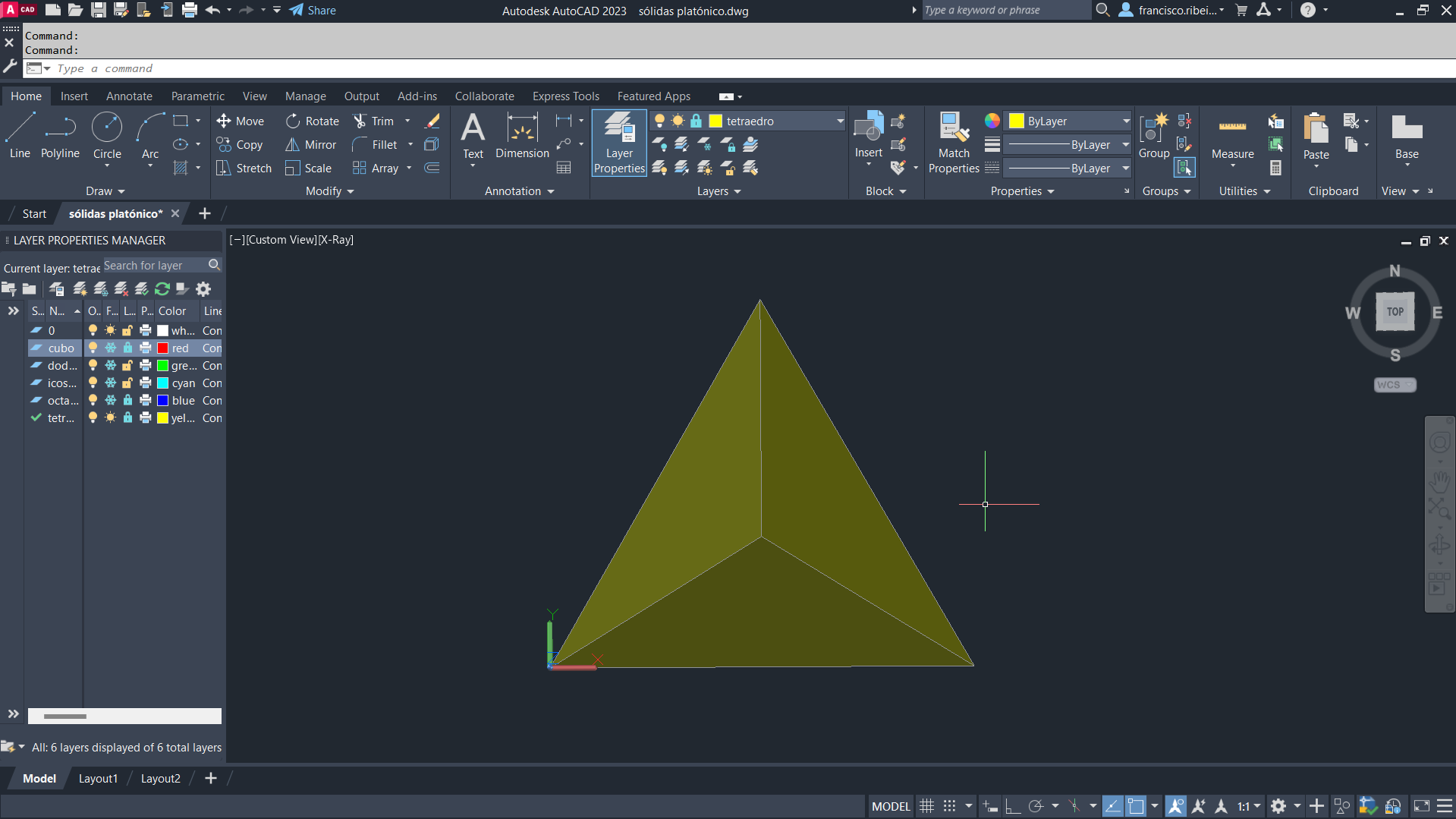Click cyan color swatch of icos layer
The image size is (1456, 819).
click(x=162, y=383)
